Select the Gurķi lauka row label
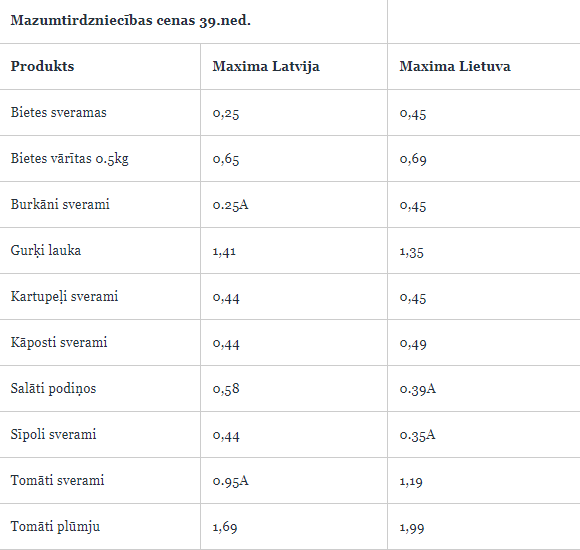This screenshot has width=580, height=550. click(x=45, y=251)
